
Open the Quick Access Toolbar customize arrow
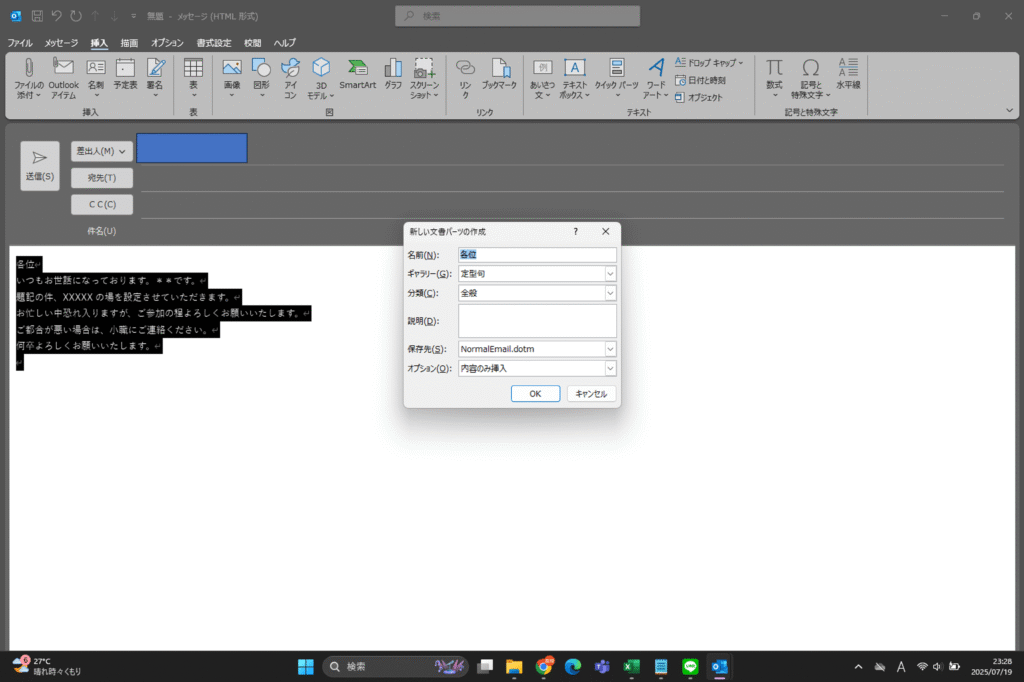[x=133, y=16]
